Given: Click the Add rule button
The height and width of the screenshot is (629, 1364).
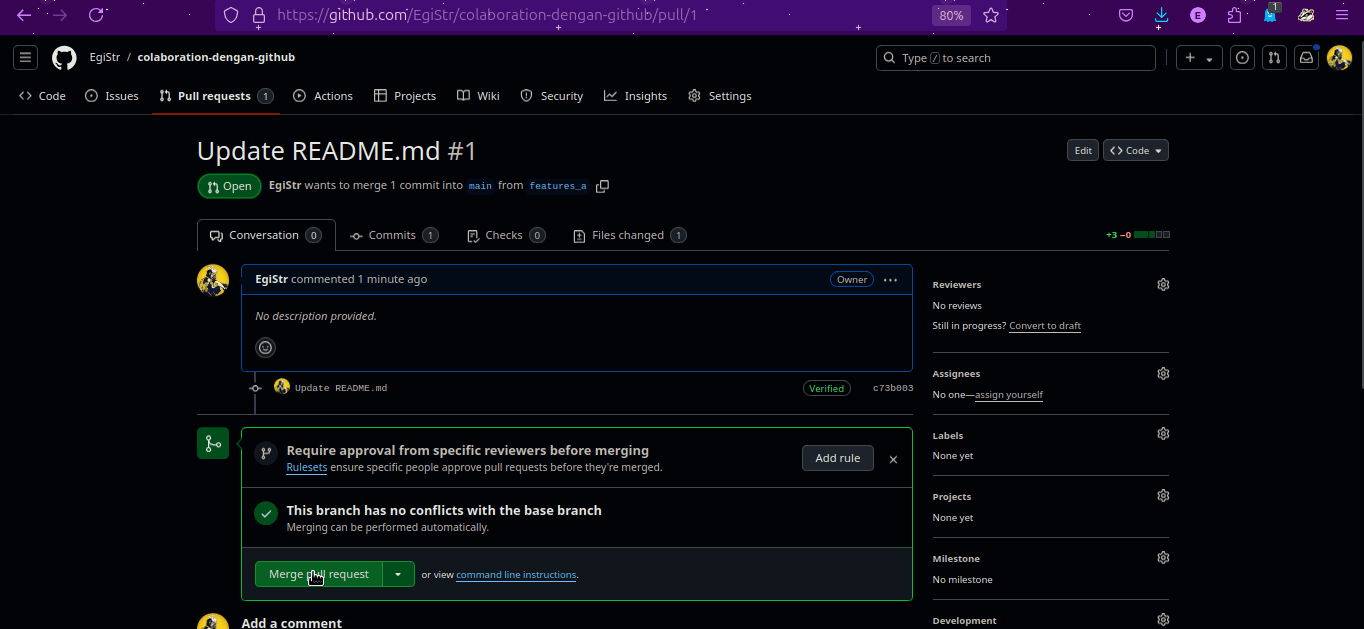Looking at the screenshot, I should pos(838,458).
